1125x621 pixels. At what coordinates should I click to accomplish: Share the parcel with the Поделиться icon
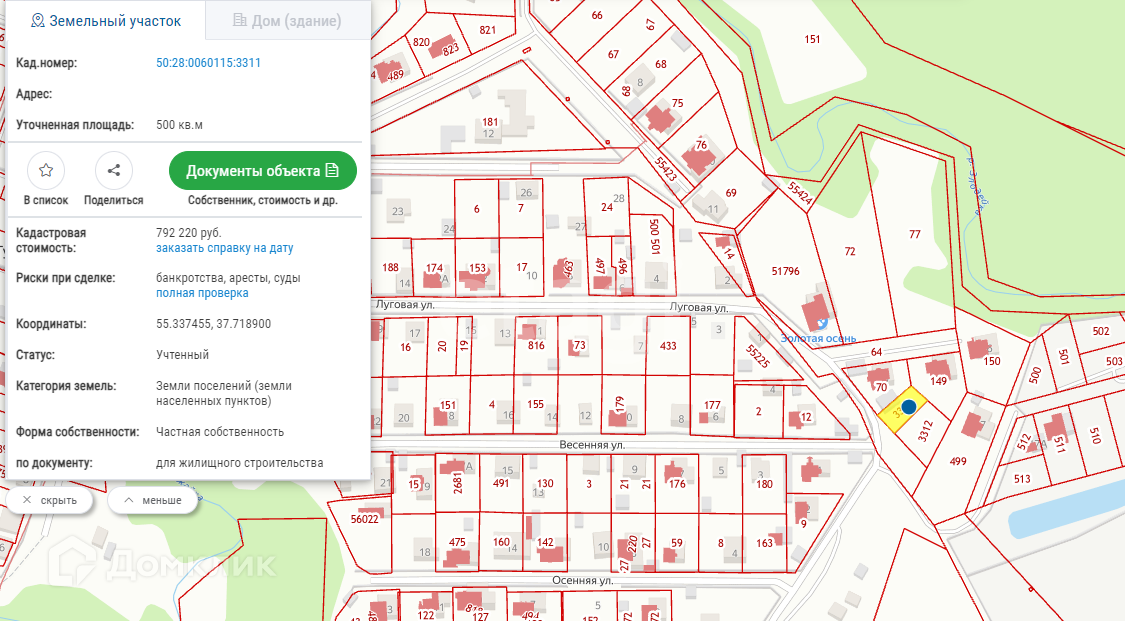click(x=113, y=170)
